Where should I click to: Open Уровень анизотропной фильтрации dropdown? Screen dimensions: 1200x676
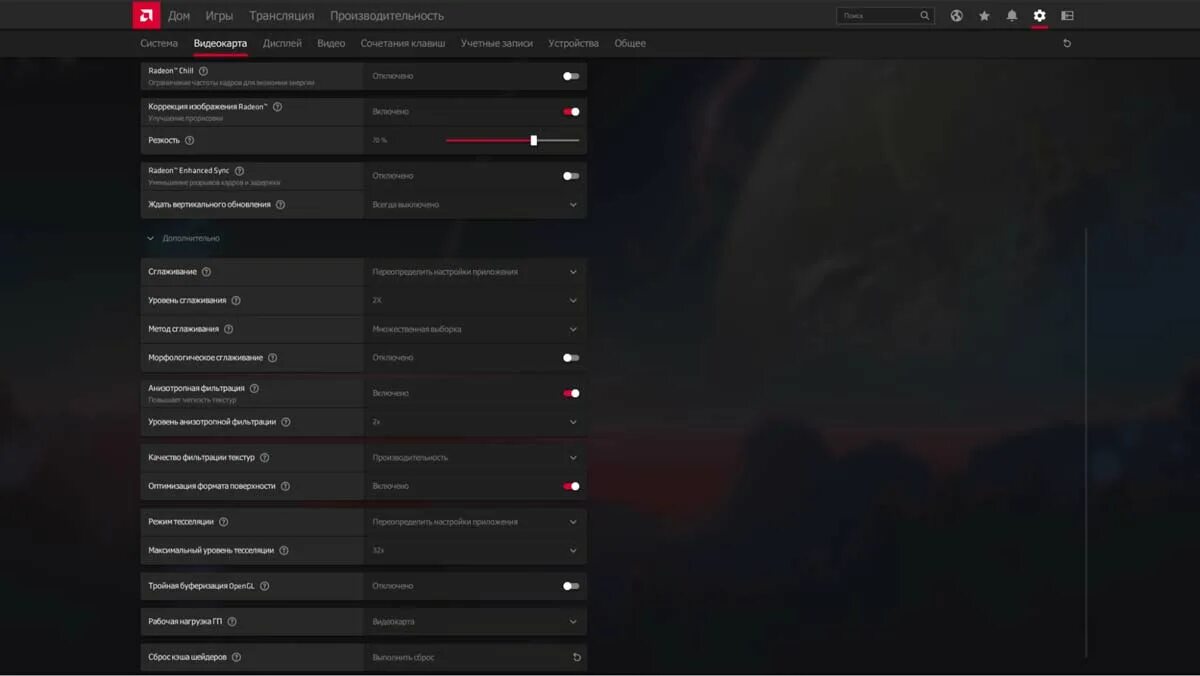(475, 422)
